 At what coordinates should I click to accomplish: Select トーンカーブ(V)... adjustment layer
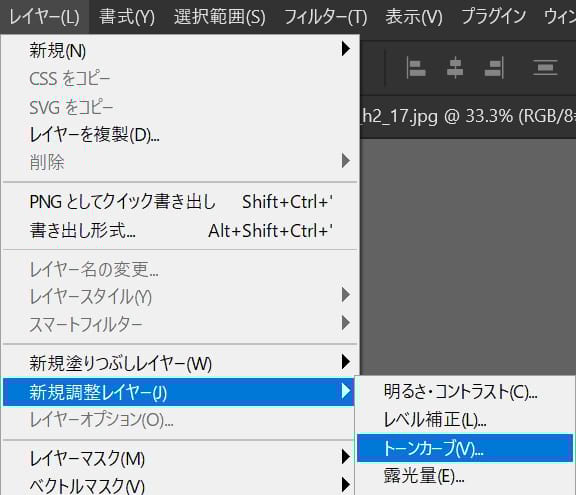pyautogui.click(x=465, y=448)
